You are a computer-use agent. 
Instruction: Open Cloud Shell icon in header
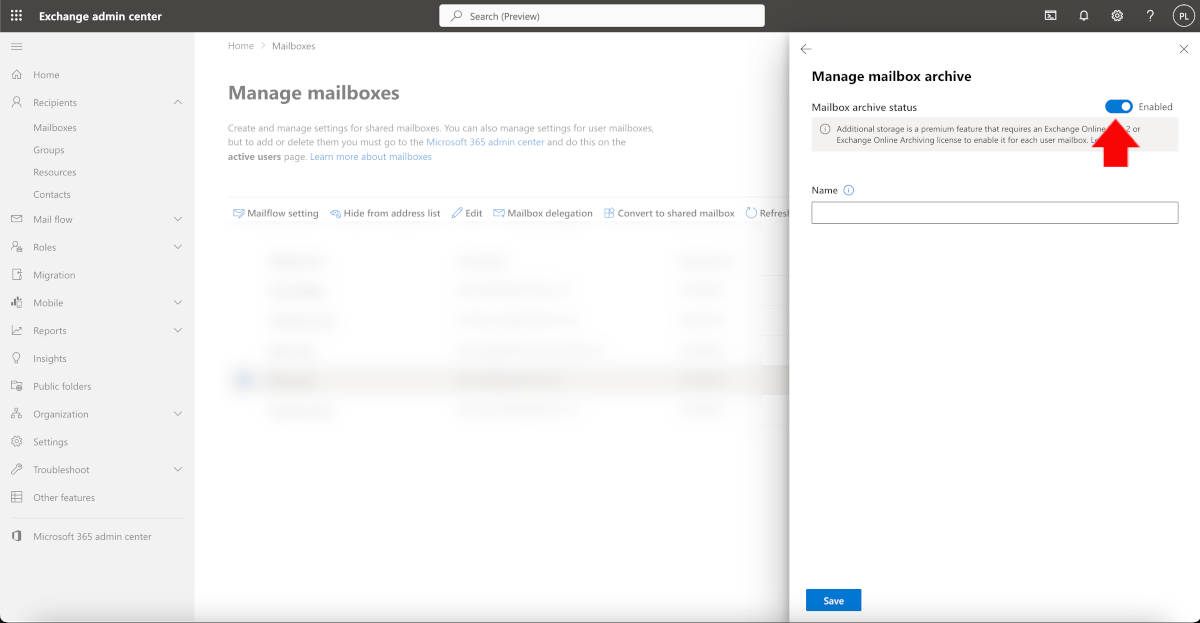[x=1051, y=16]
